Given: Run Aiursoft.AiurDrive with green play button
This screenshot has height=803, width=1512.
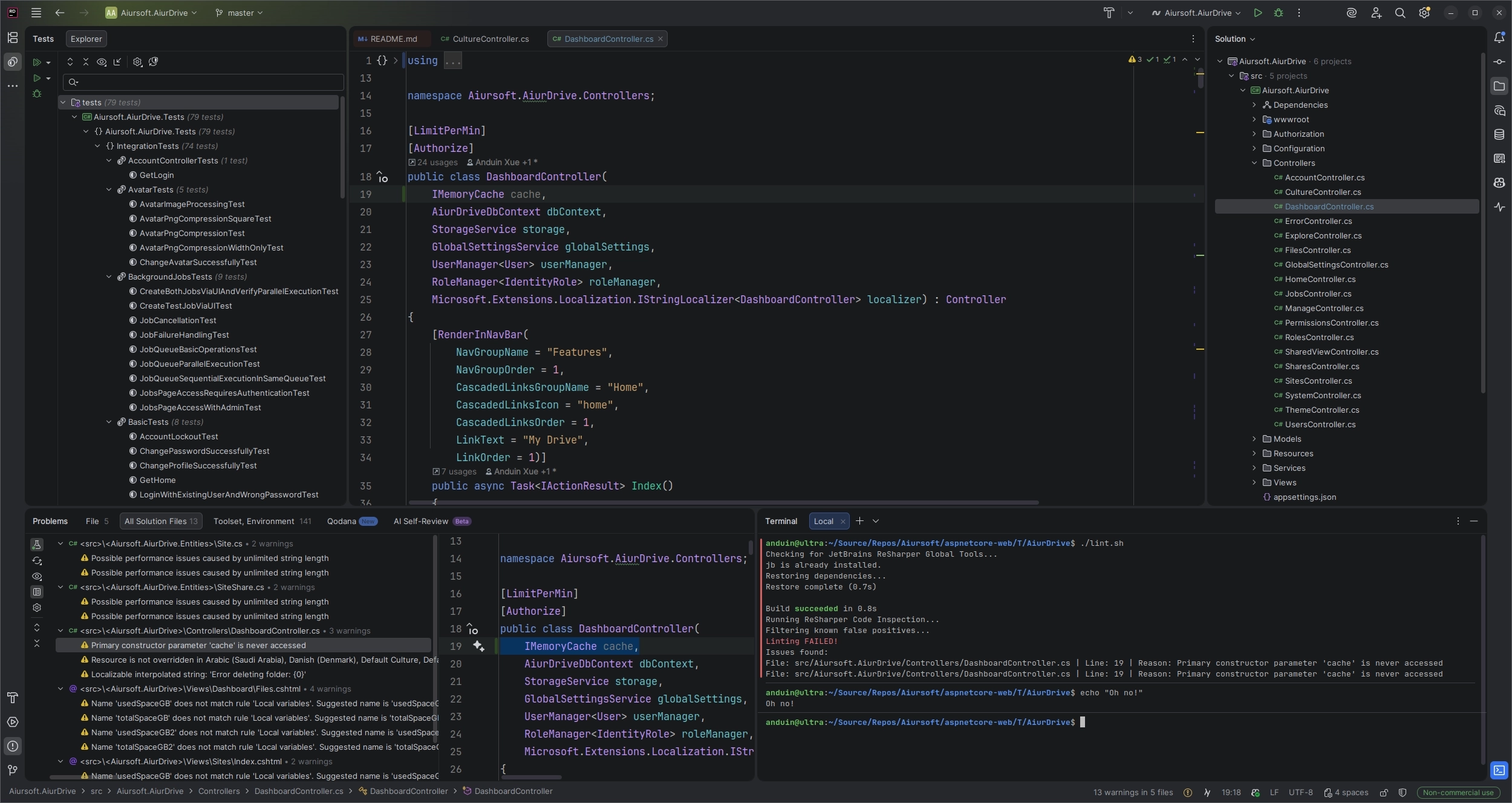Looking at the screenshot, I should [1258, 13].
